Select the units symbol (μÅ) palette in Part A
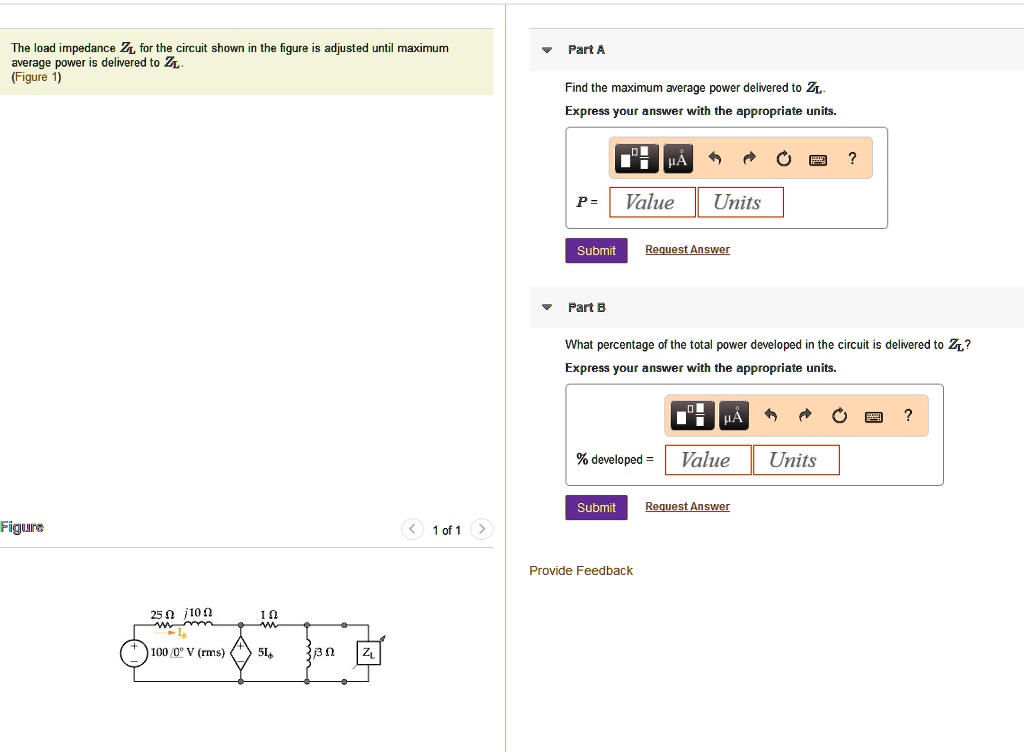Screen dimensions: 1024x752 pyautogui.click(x=677, y=158)
